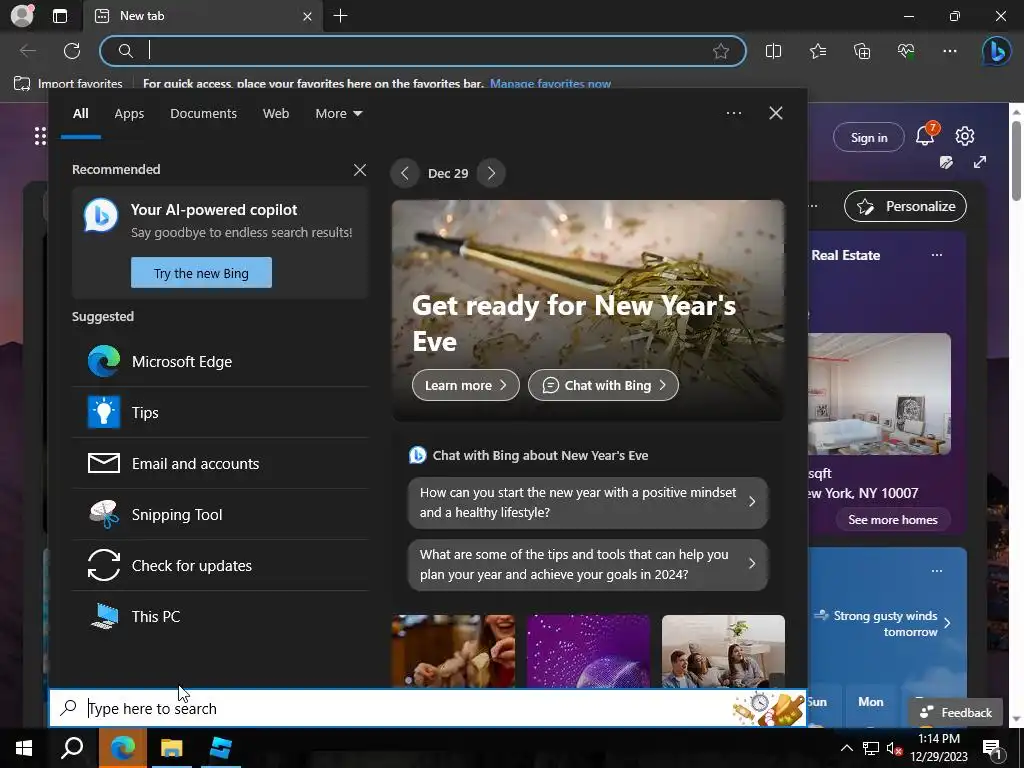
Task: Show hidden tray icons chevron
Action: (846, 748)
